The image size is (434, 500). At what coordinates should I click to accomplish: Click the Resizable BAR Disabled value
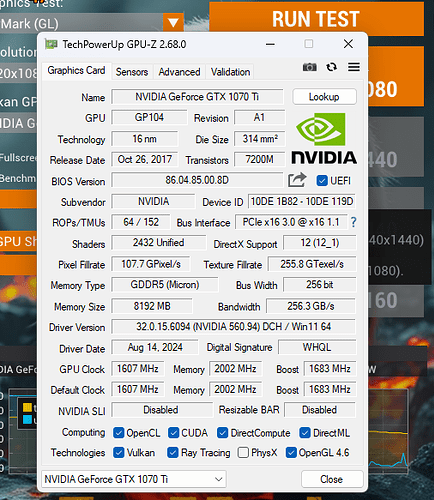pyautogui.click(x=320, y=410)
